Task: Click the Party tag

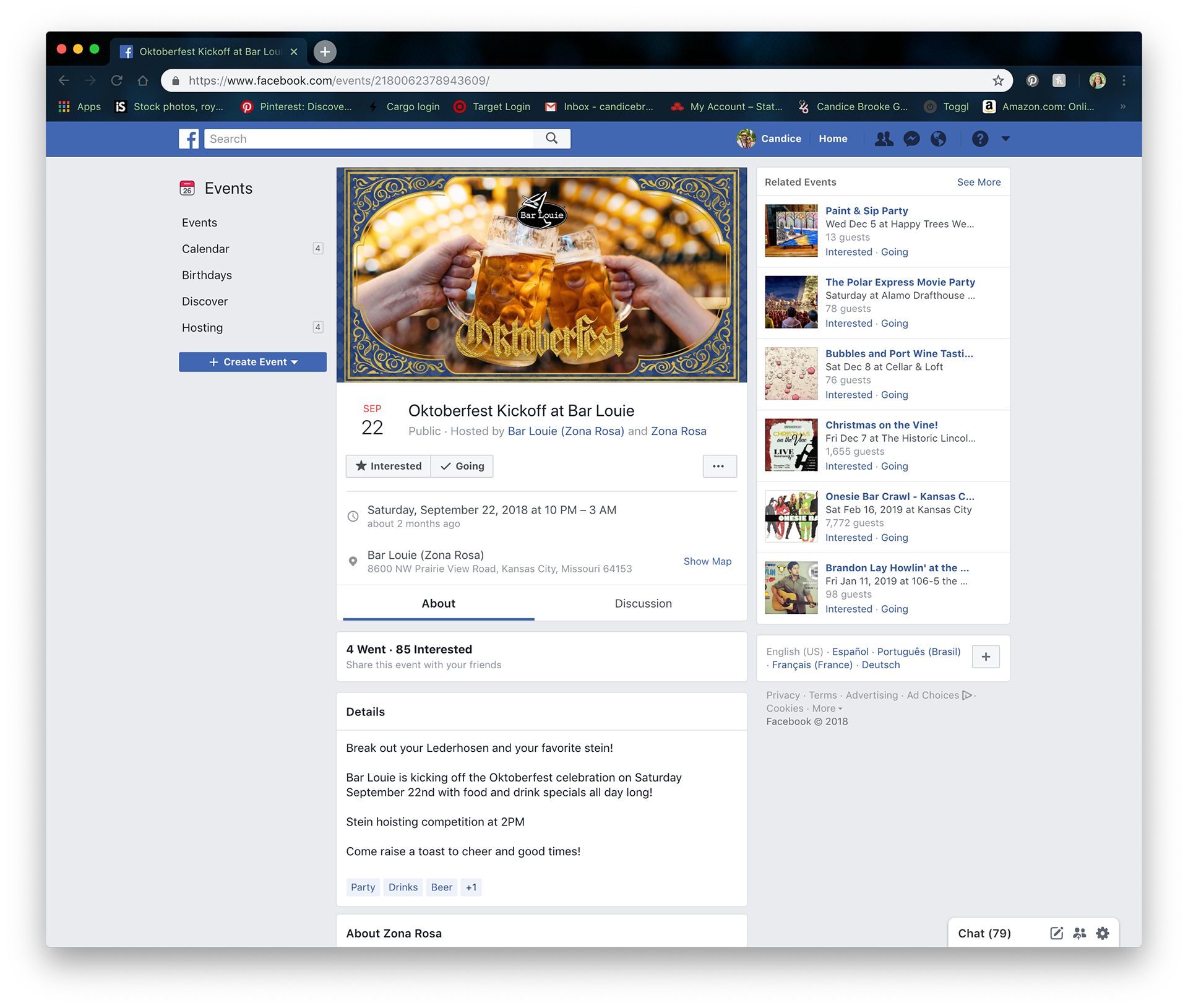Action: (x=363, y=887)
